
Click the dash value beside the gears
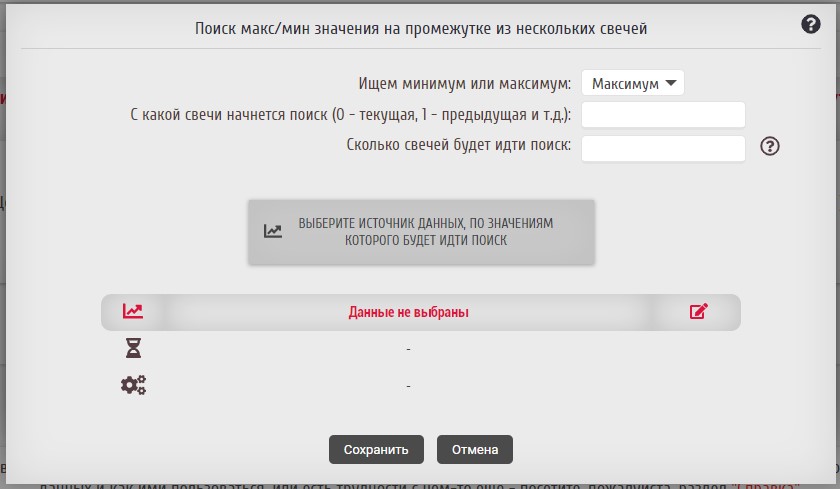[x=408, y=385]
